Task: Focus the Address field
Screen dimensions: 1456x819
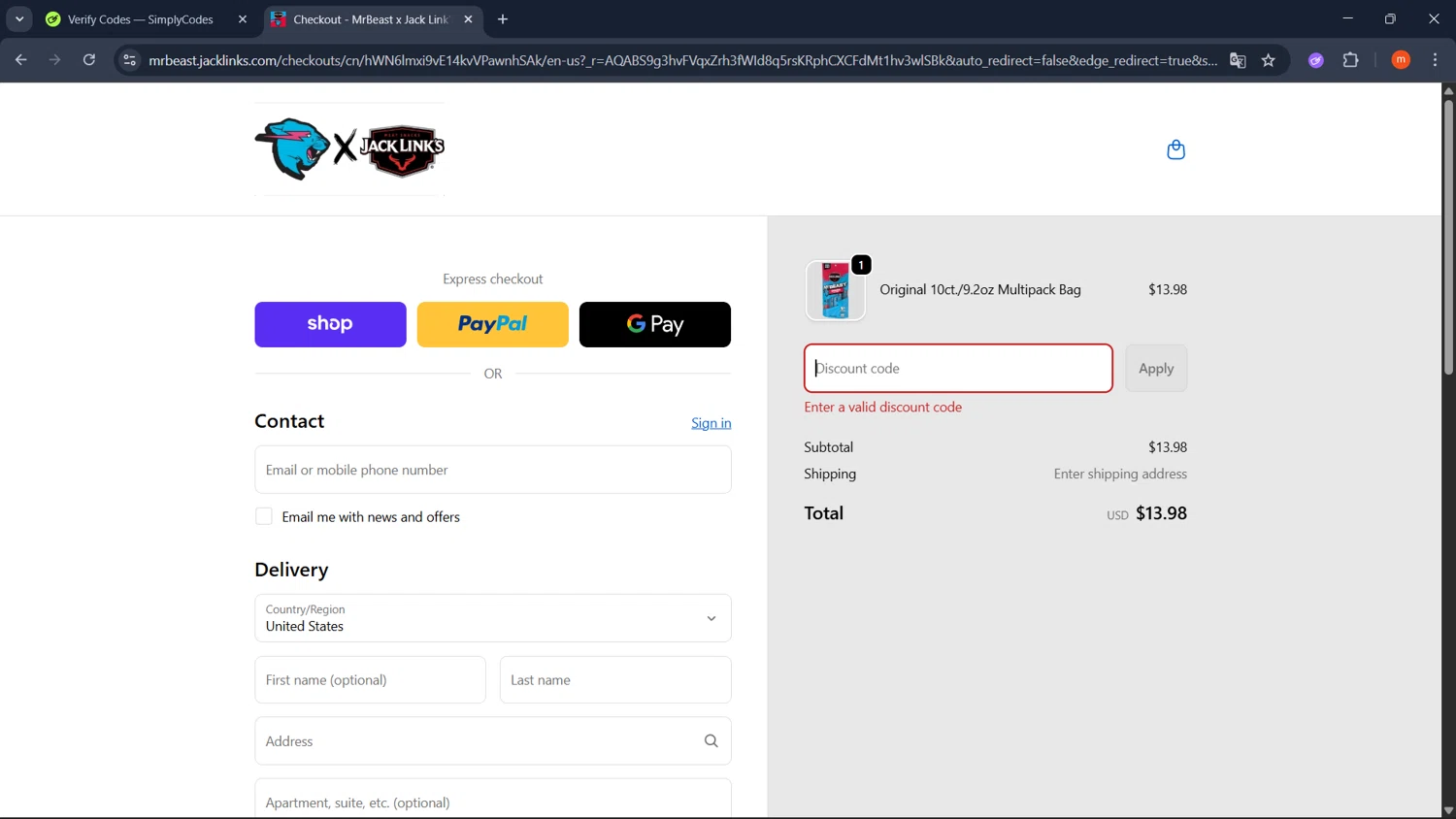Action: (493, 741)
